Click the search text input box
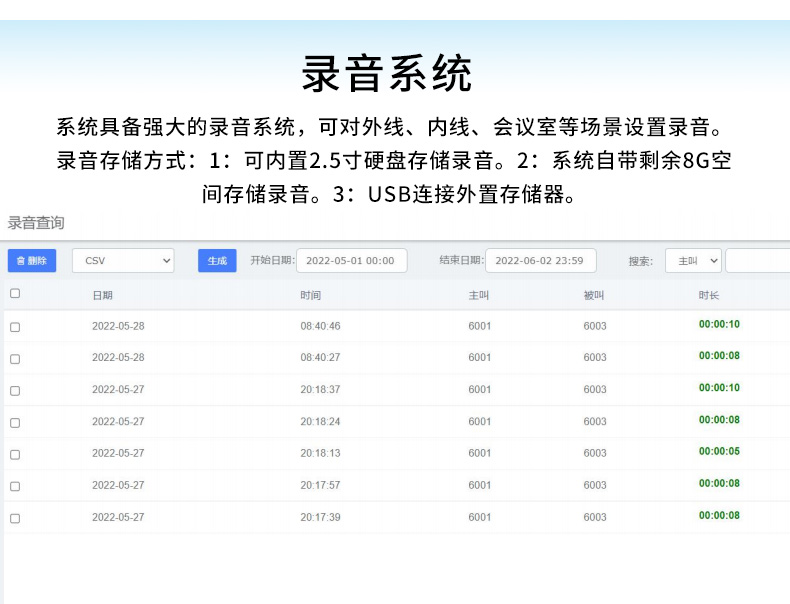The width and height of the screenshot is (790, 604). tap(757, 260)
